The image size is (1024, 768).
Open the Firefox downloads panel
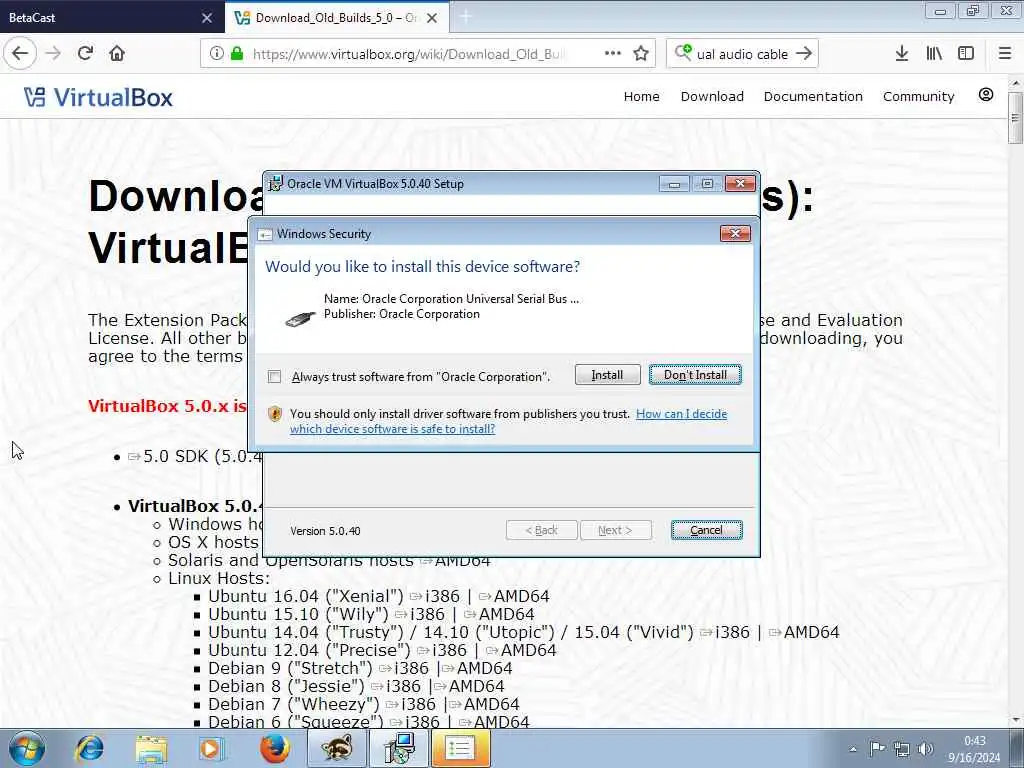(902, 54)
